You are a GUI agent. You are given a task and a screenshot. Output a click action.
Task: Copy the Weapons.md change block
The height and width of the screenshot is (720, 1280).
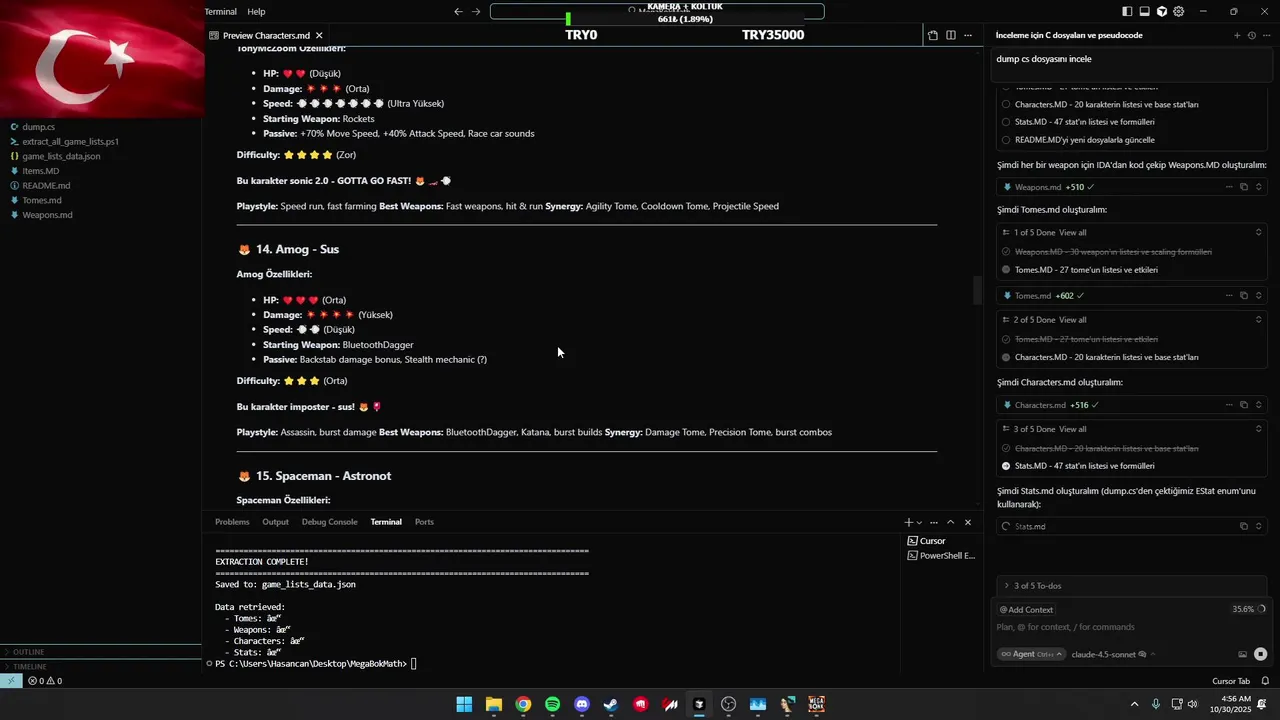1244,187
